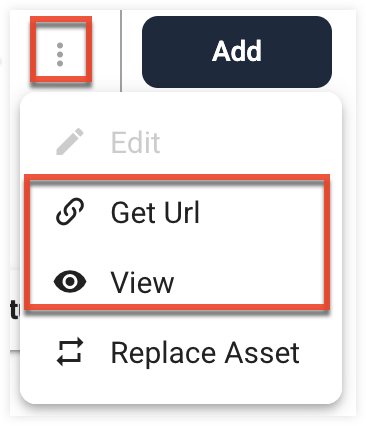Click the View text label

pos(142,282)
